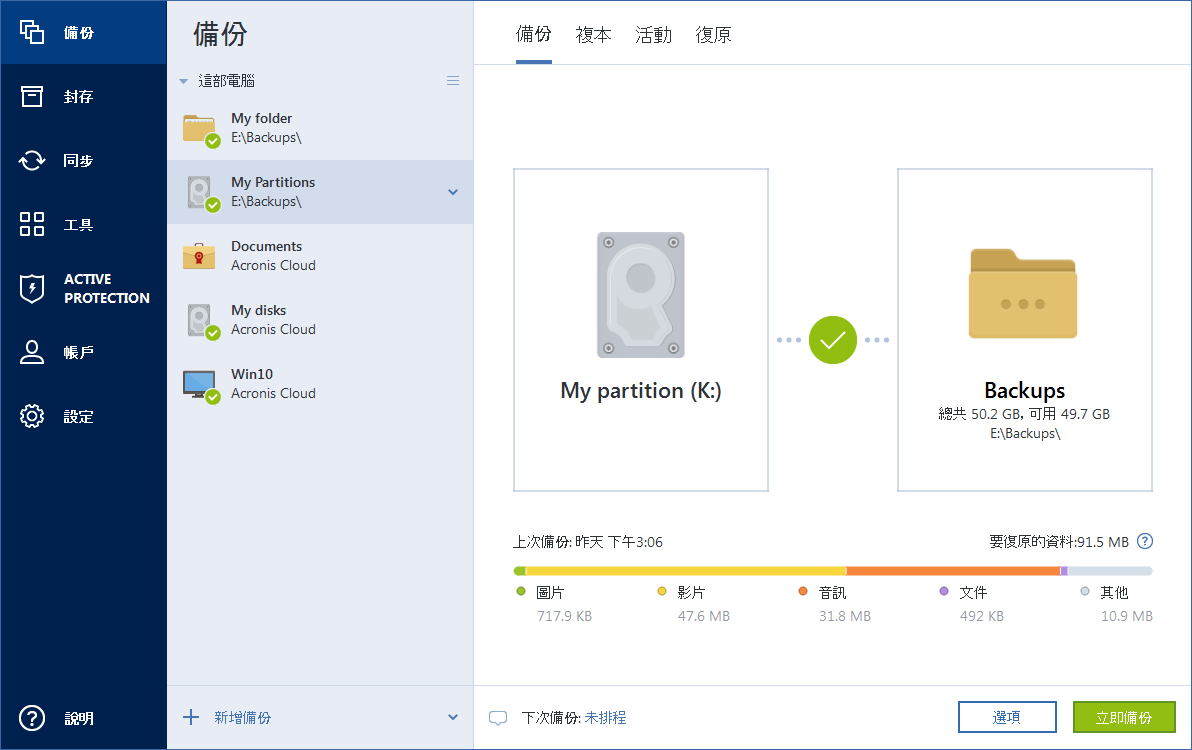This screenshot has height=750, width=1192.
Task: Click the 立即備份 backup now button
Action: (1124, 717)
